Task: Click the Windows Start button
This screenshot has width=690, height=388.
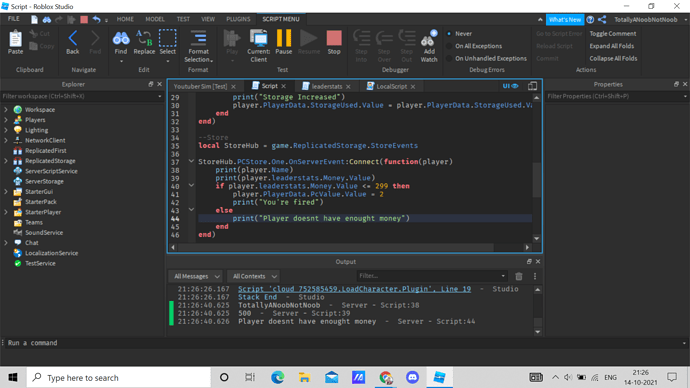Action: 13,377
